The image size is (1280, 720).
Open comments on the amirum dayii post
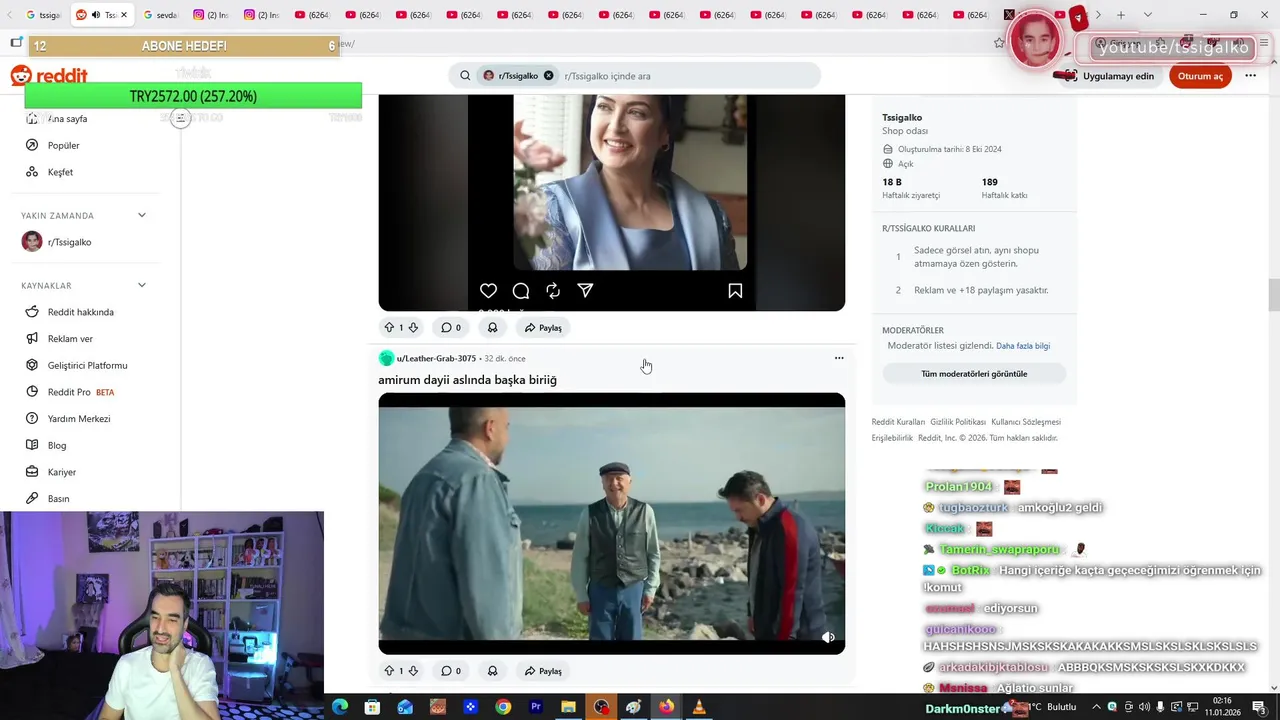451,671
